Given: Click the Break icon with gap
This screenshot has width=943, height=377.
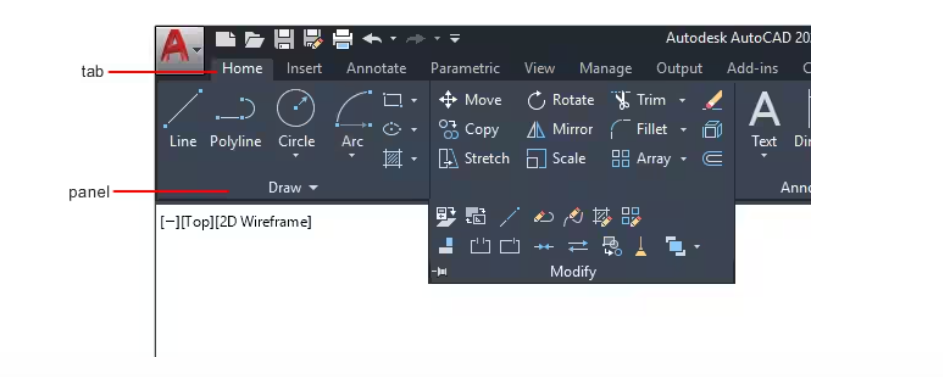Looking at the screenshot, I should click(x=480, y=246).
